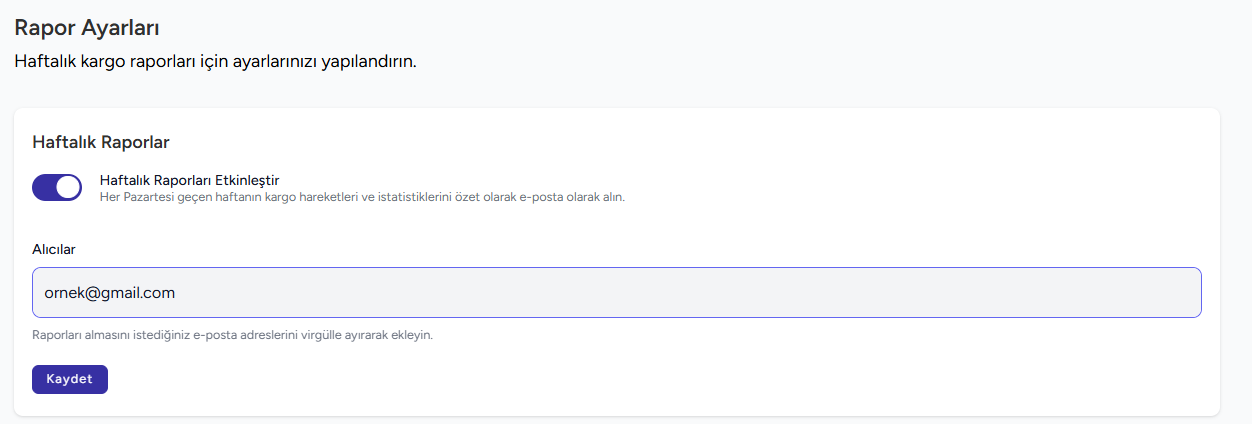Screen dimensions: 1252x424
Task: Click the "Alıcılar" field label
Action: pos(54,249)
